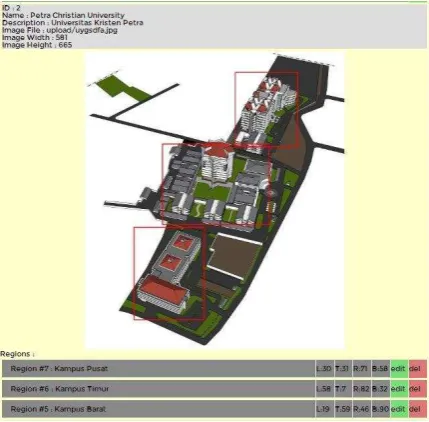
Task: Click the 'Regions :' heading
Action: [17, 354]
